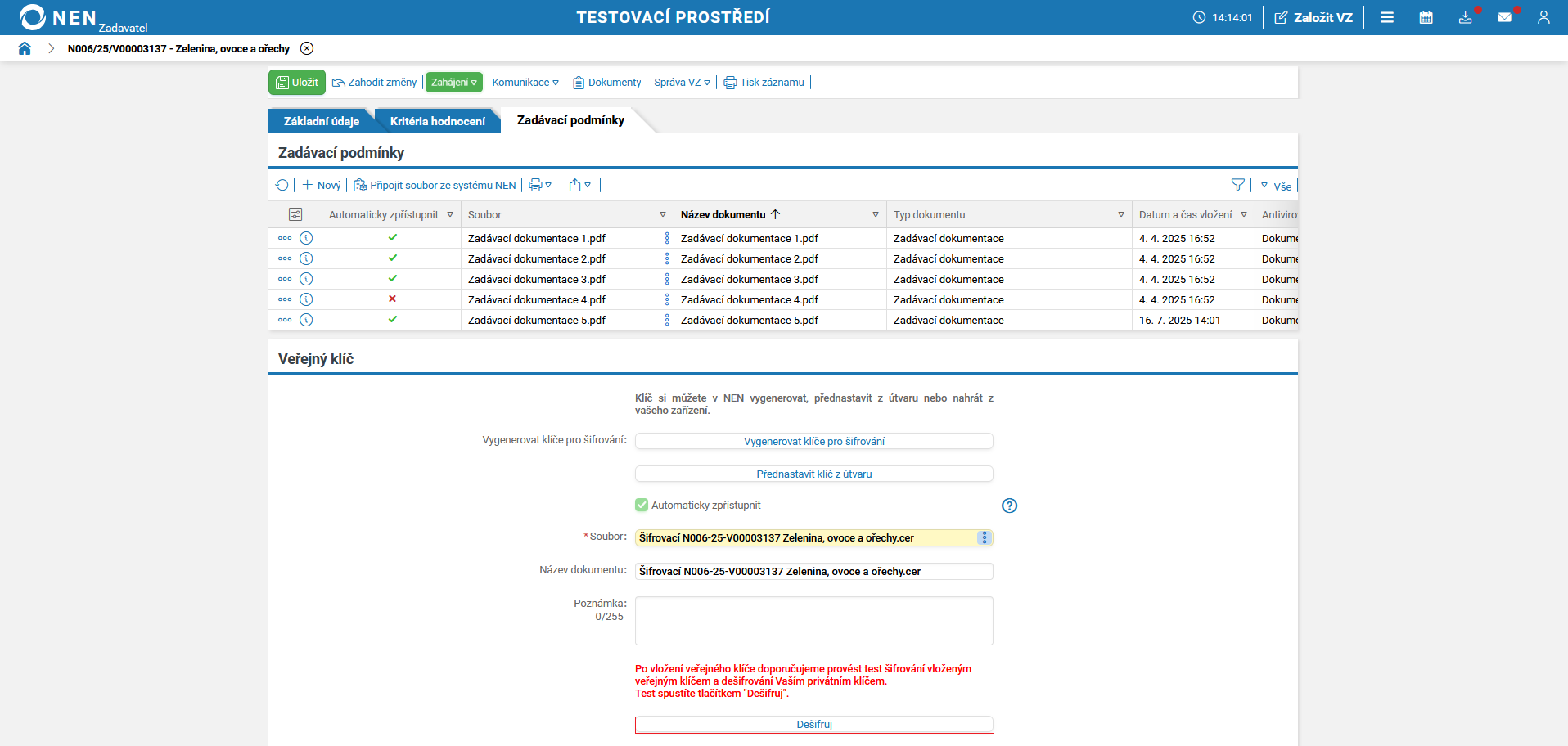Open file menu dots for Zadávací dokumentace 1.pdf
Screen dimensions: 1568x746
point(667,238)
